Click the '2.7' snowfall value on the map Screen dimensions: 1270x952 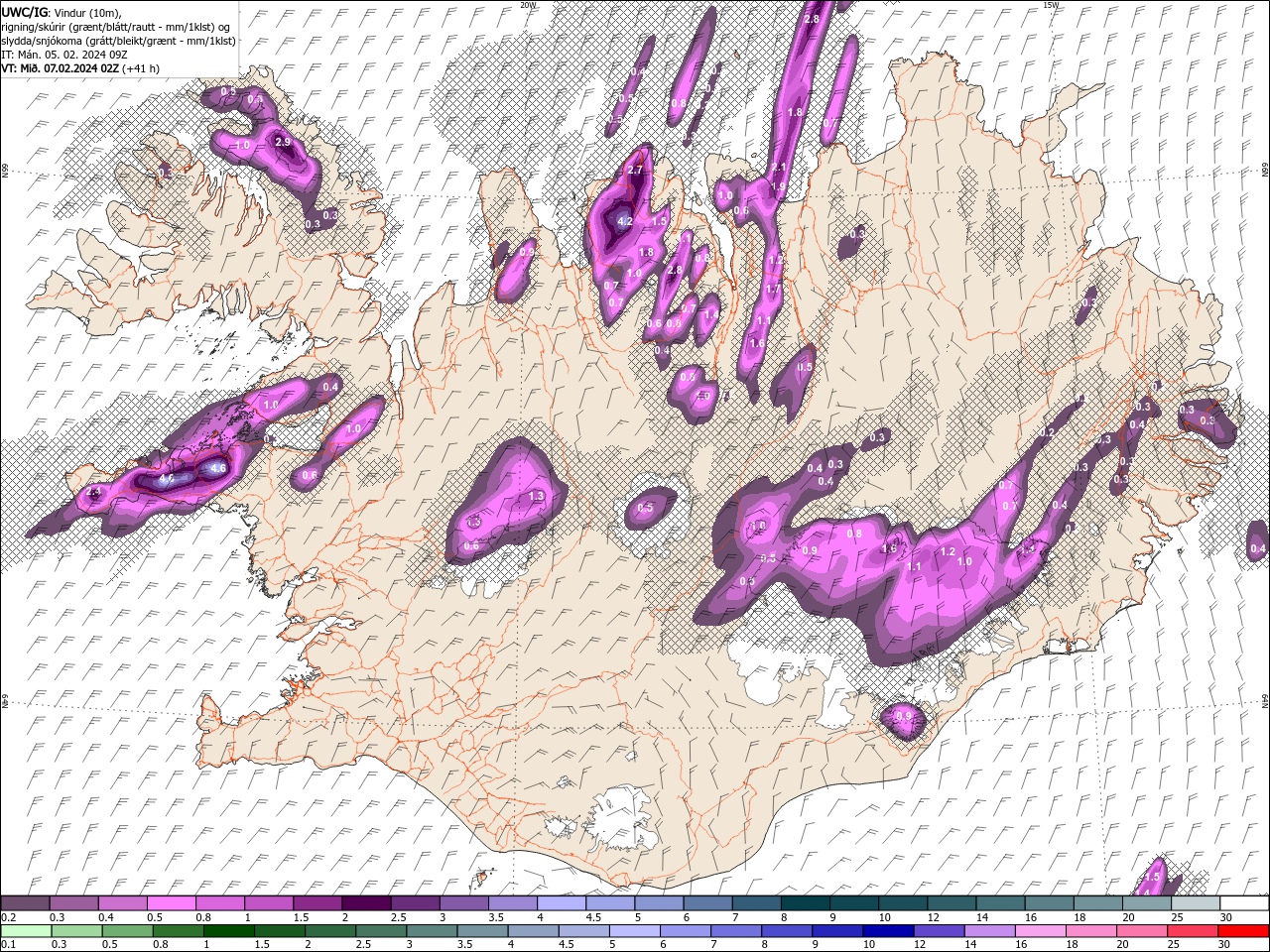[636, 171]
